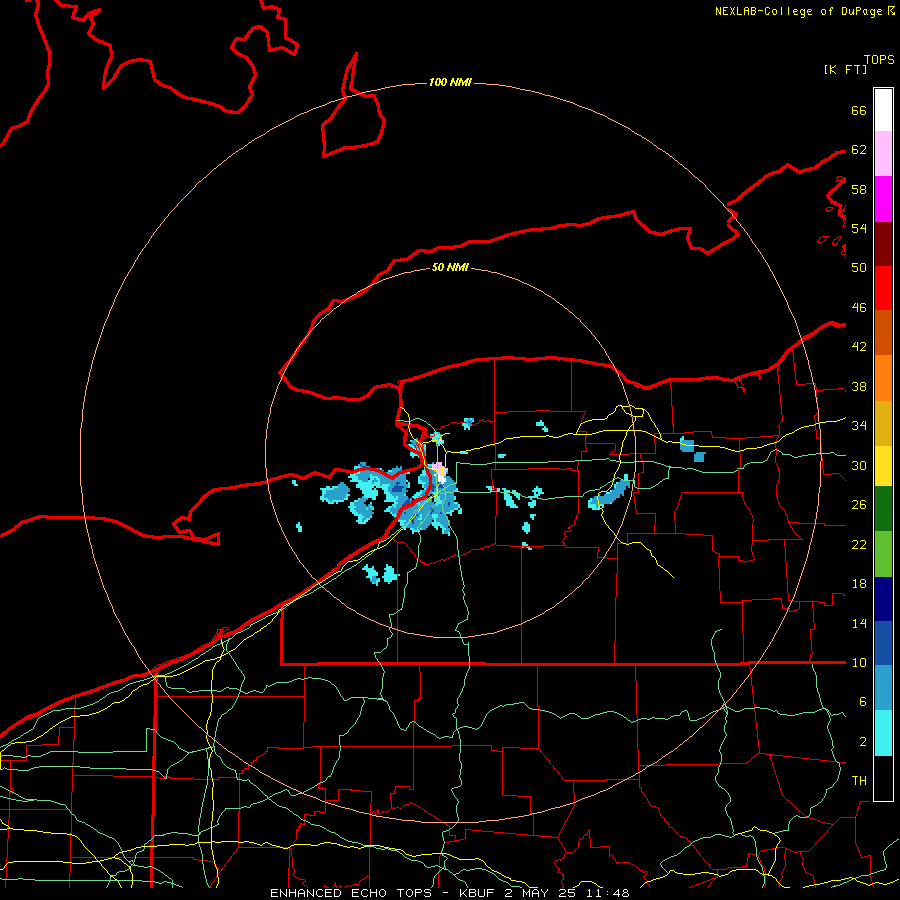900x900 pixels.
Task: Click the pink-white echo cell at radar center
Action: (x=440, y=472)
